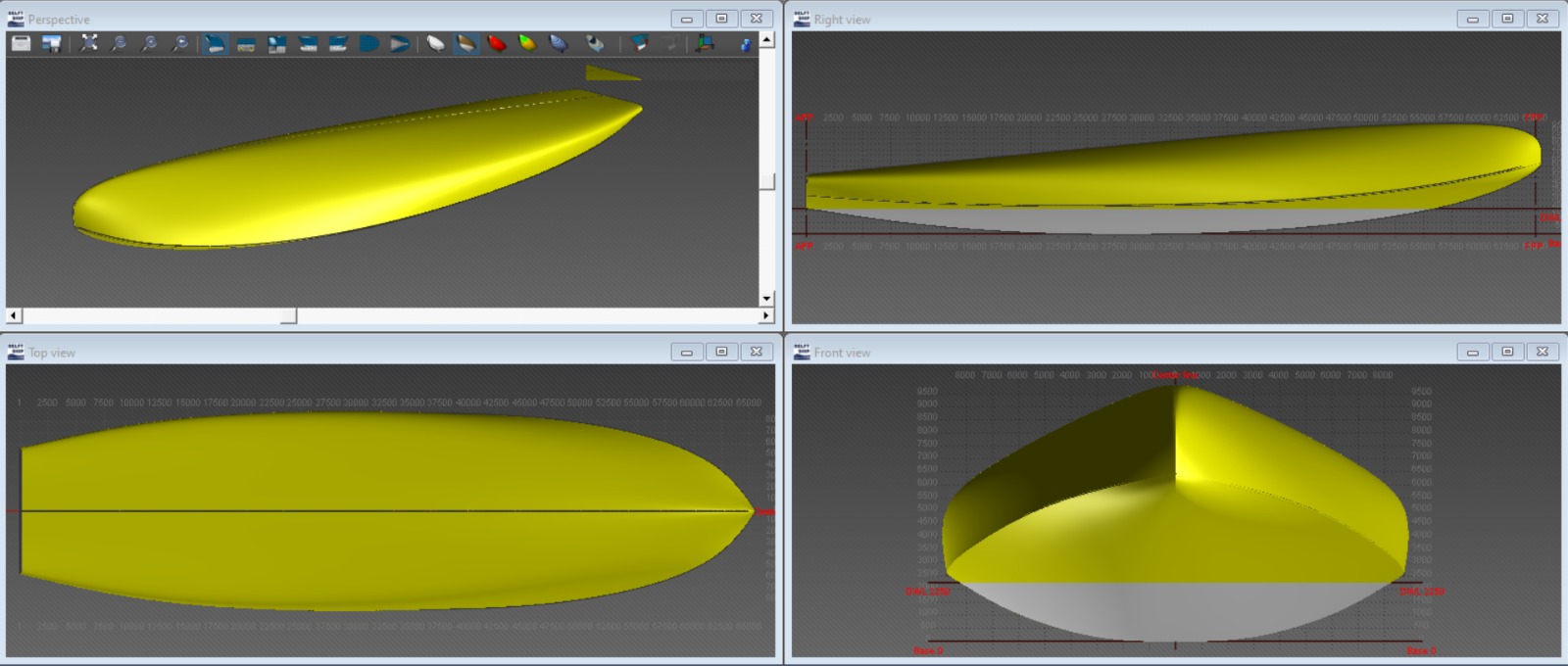
Task: Click the white wireframe hull icon
Action: tap(435, 43)
